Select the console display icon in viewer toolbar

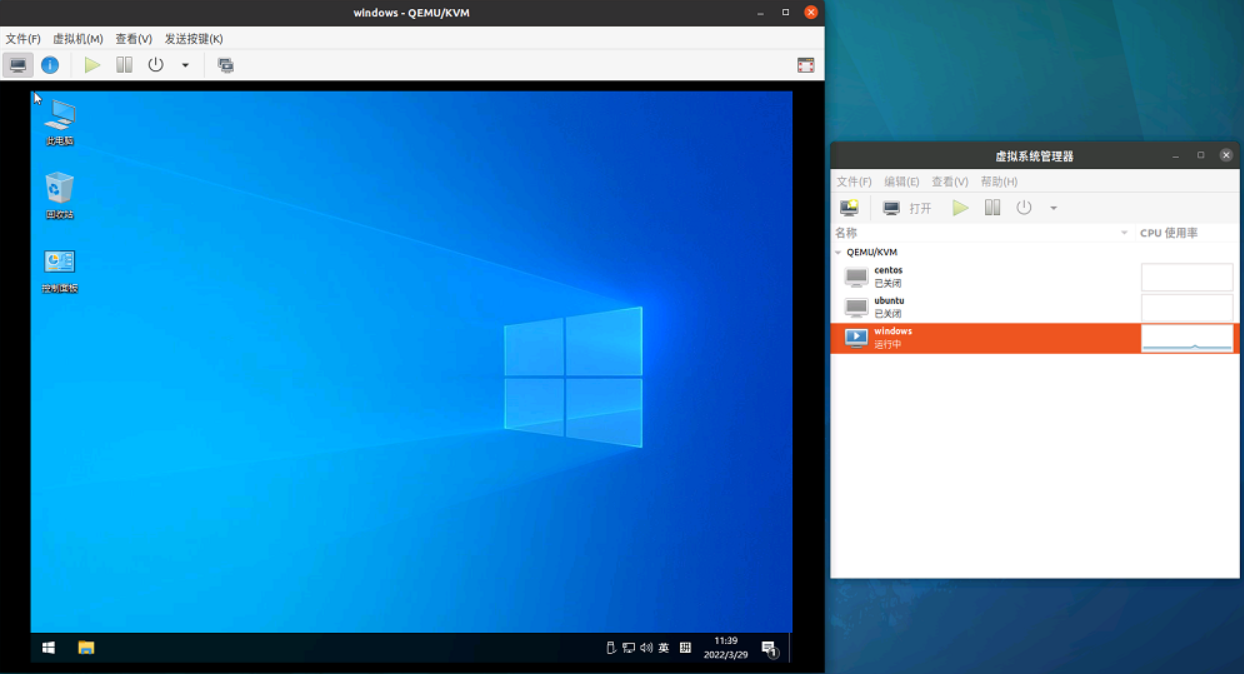18,64
